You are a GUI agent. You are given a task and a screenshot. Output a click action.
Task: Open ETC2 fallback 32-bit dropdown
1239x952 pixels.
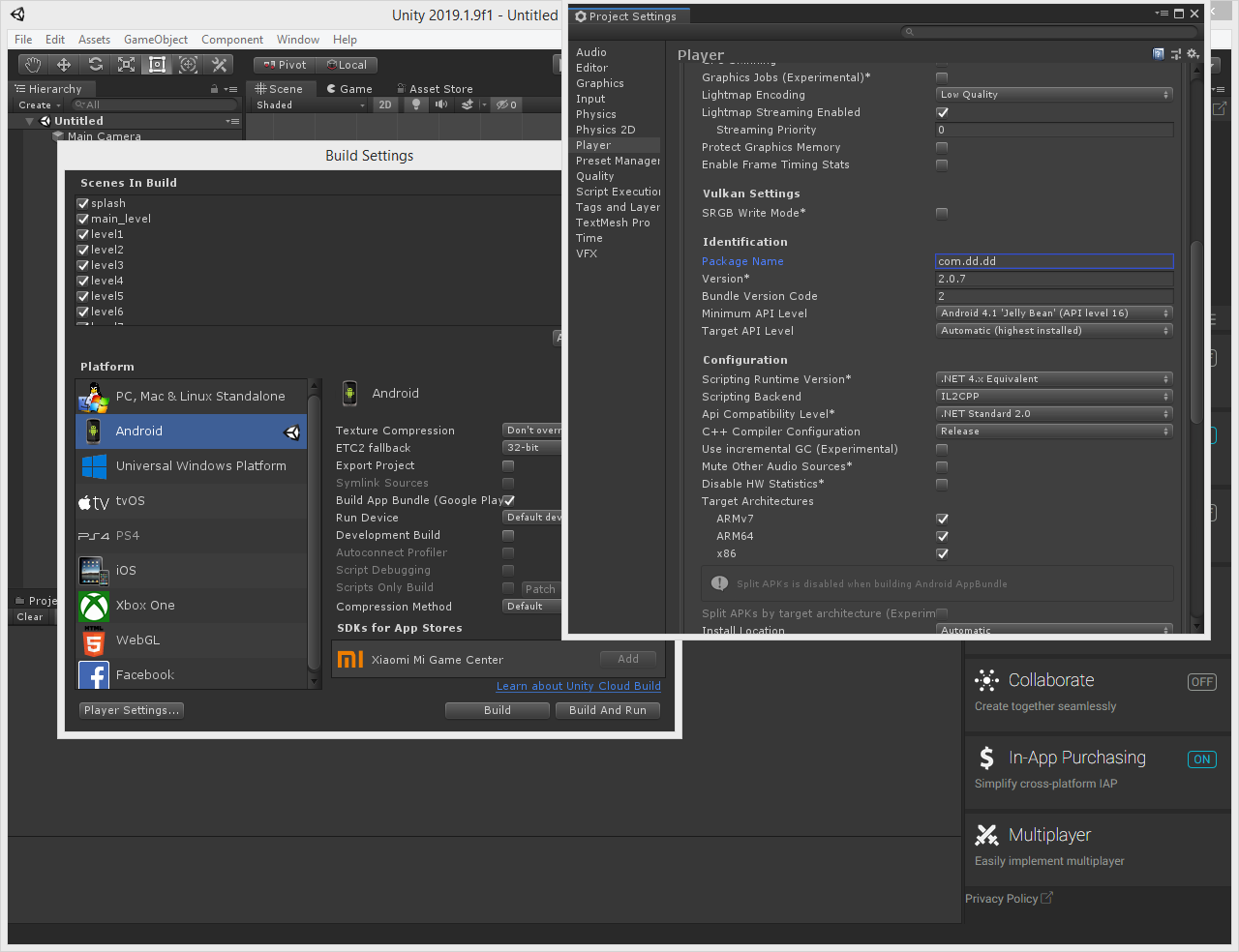(x=532, y=448)
